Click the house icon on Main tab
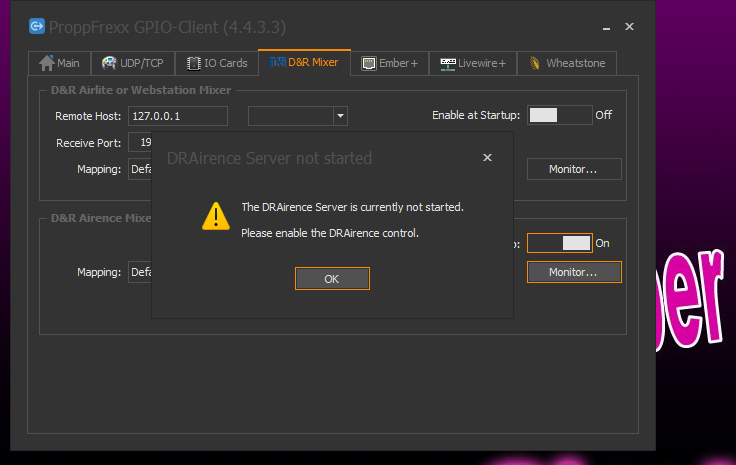The image size is (736, 465). [x=46, y=63]
